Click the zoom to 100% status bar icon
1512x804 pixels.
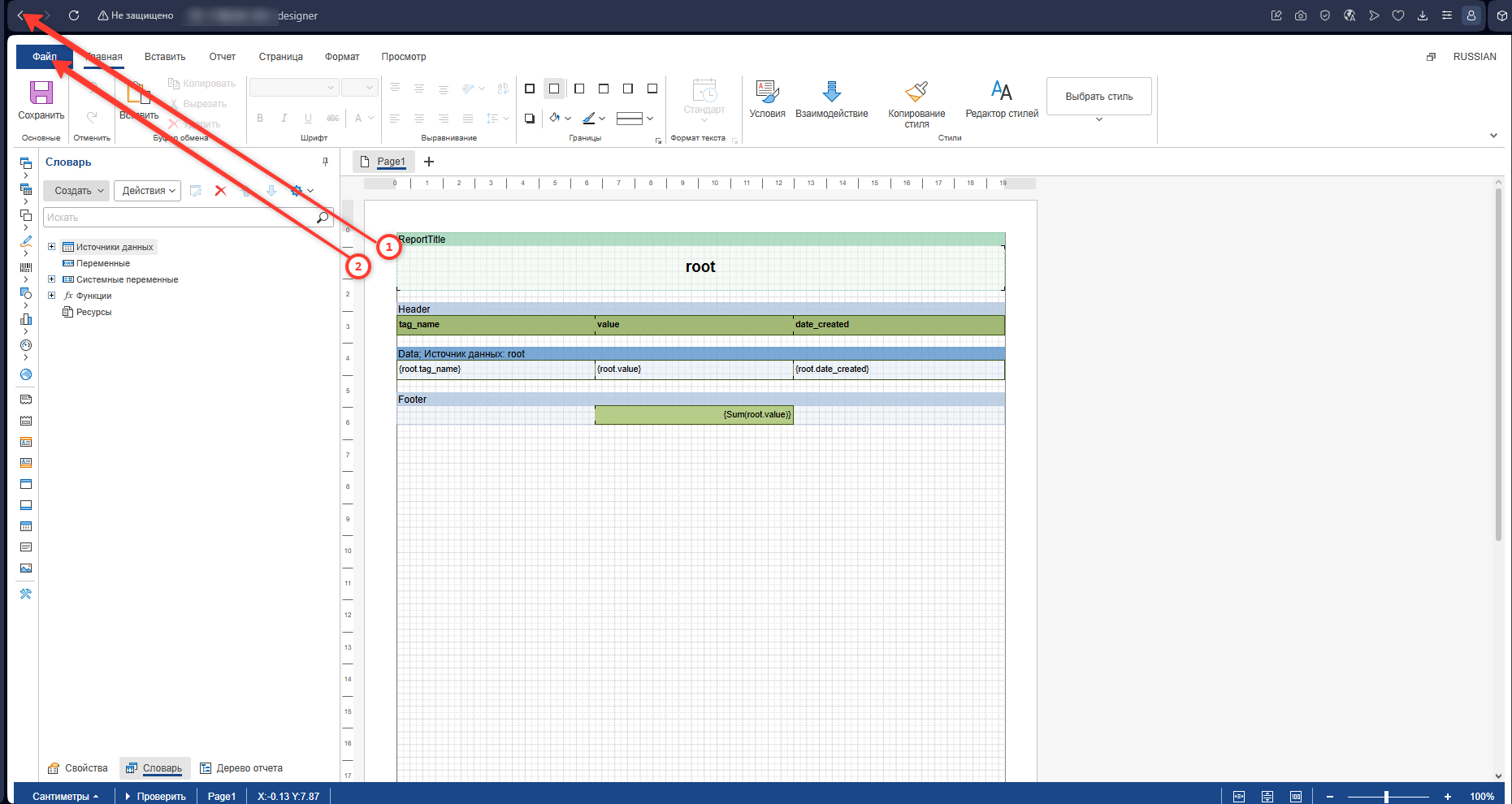click(1296, 797)
